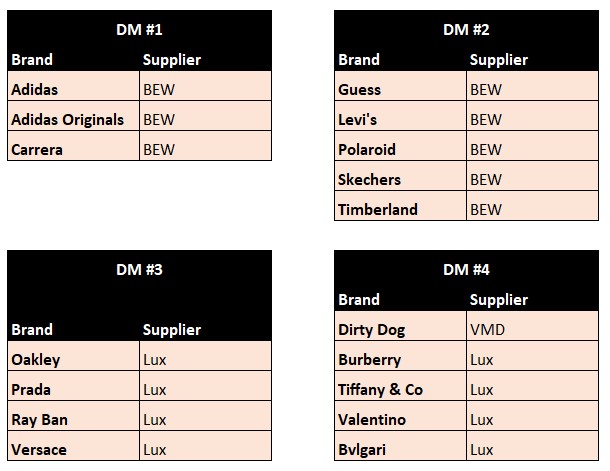
Task: Click the Adidas Originals cell
Action: point(73,119)
